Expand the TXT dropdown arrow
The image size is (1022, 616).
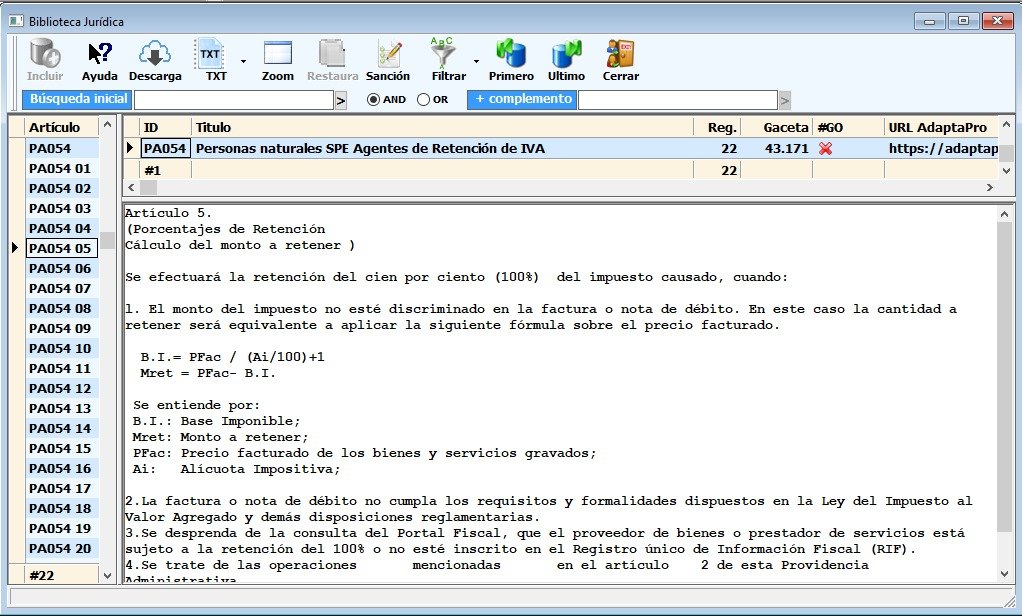pos(243,61)
